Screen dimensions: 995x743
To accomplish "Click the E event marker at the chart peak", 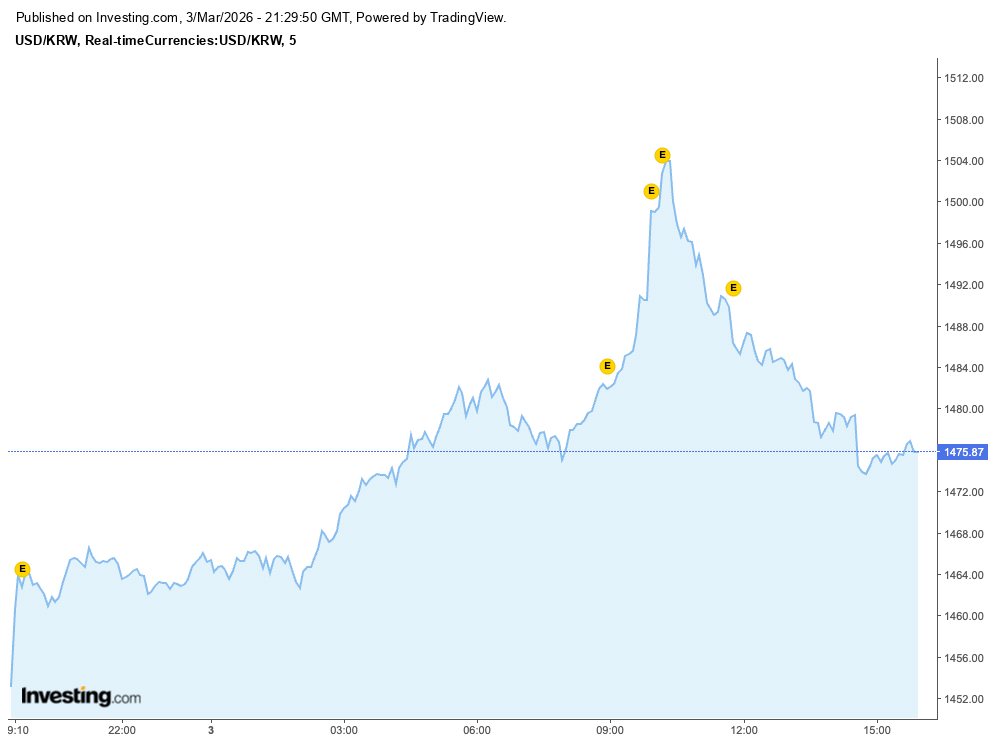I will 662,155.
